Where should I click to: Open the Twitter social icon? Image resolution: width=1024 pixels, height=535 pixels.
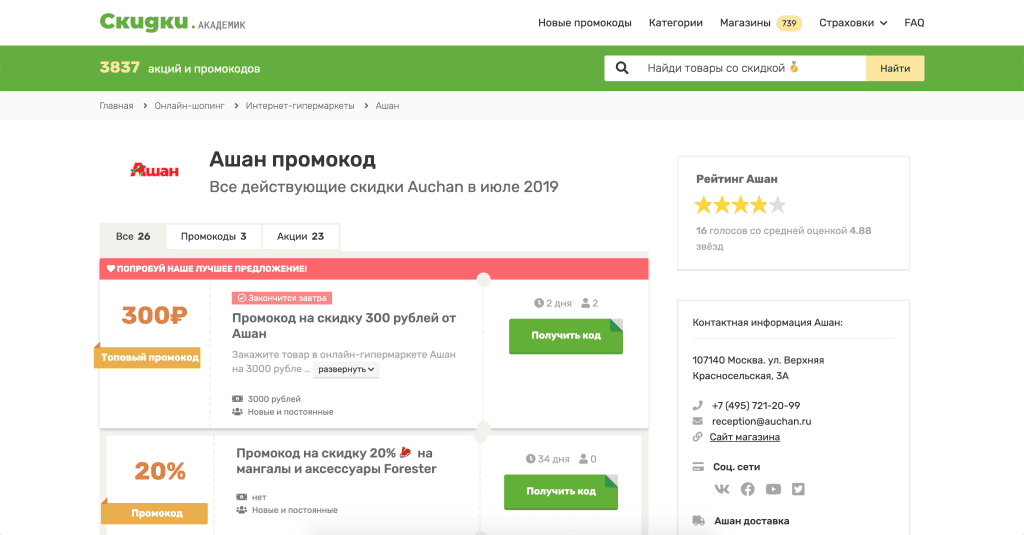[x=798, y=489]
